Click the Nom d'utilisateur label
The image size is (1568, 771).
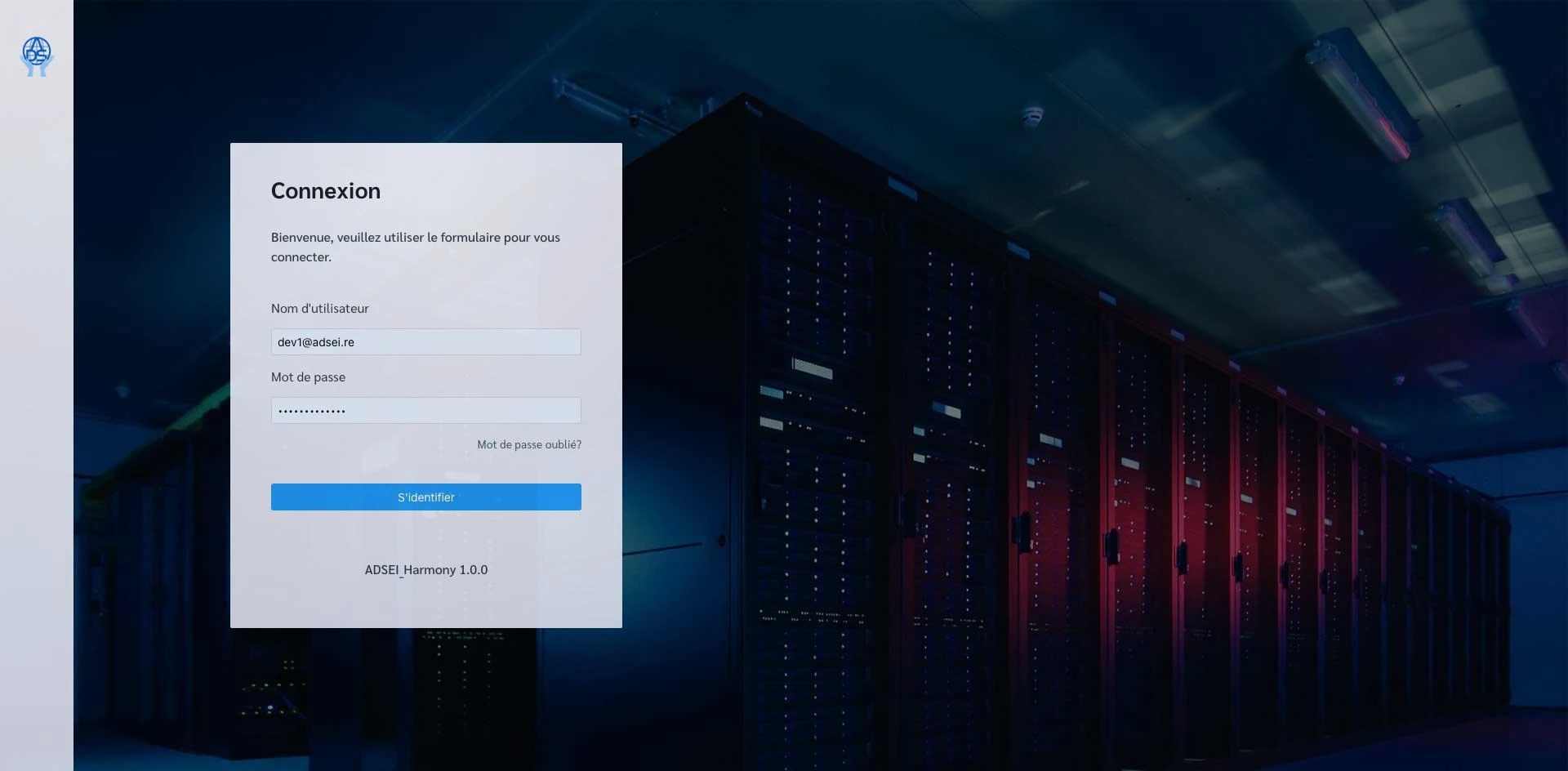320,309
